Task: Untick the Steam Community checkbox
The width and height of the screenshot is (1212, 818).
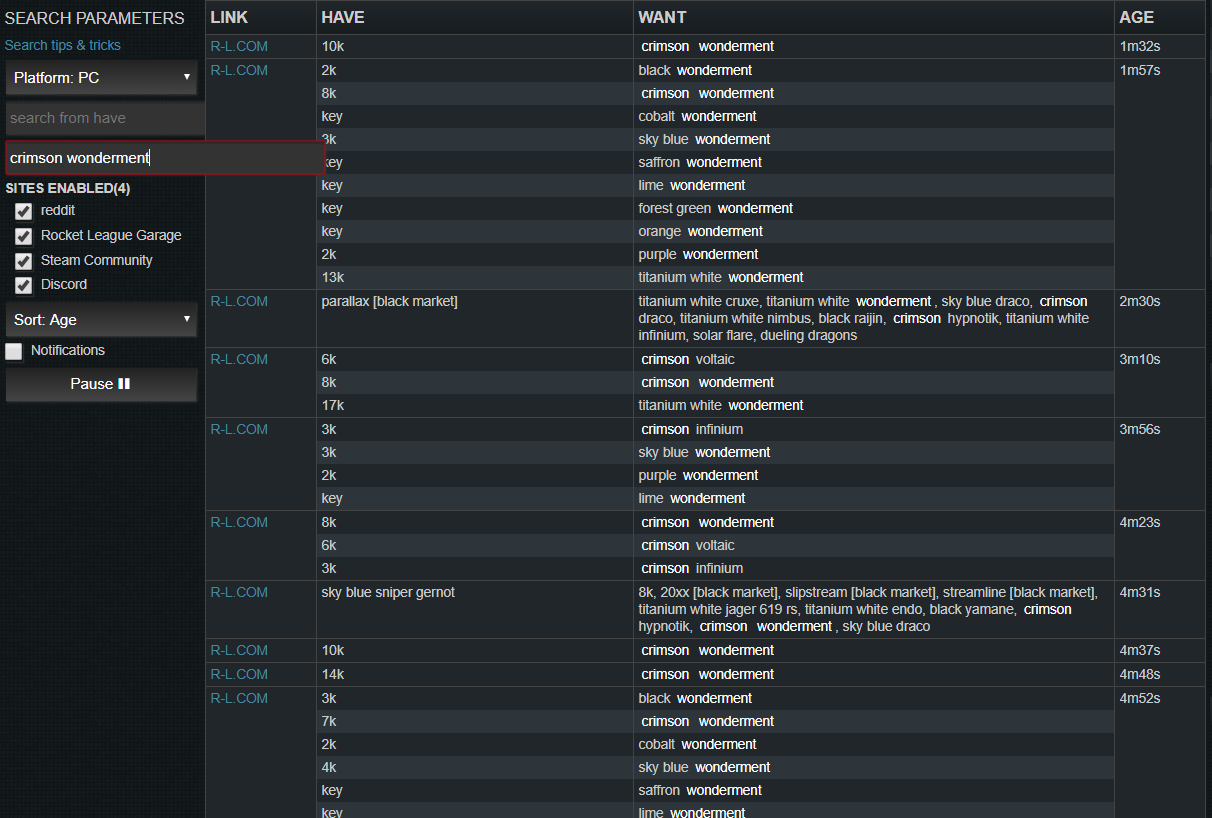Action: click(x=23, y=261)
